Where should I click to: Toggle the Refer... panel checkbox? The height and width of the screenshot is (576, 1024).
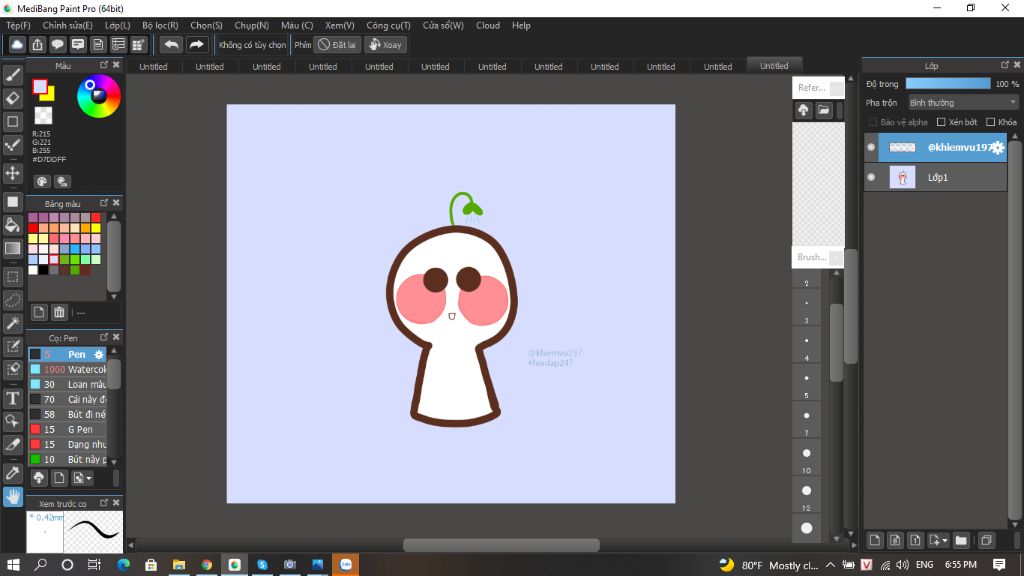click(x=836, y=88)
